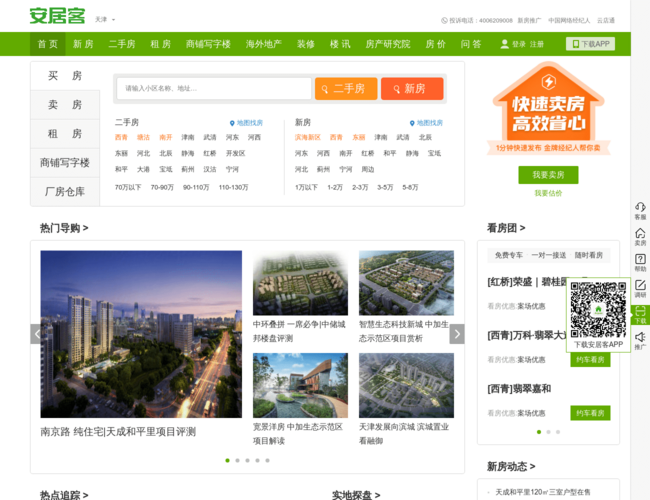Open the 南京路 天成和平里 featured image

pyautogui.click(x=141, y=334)
